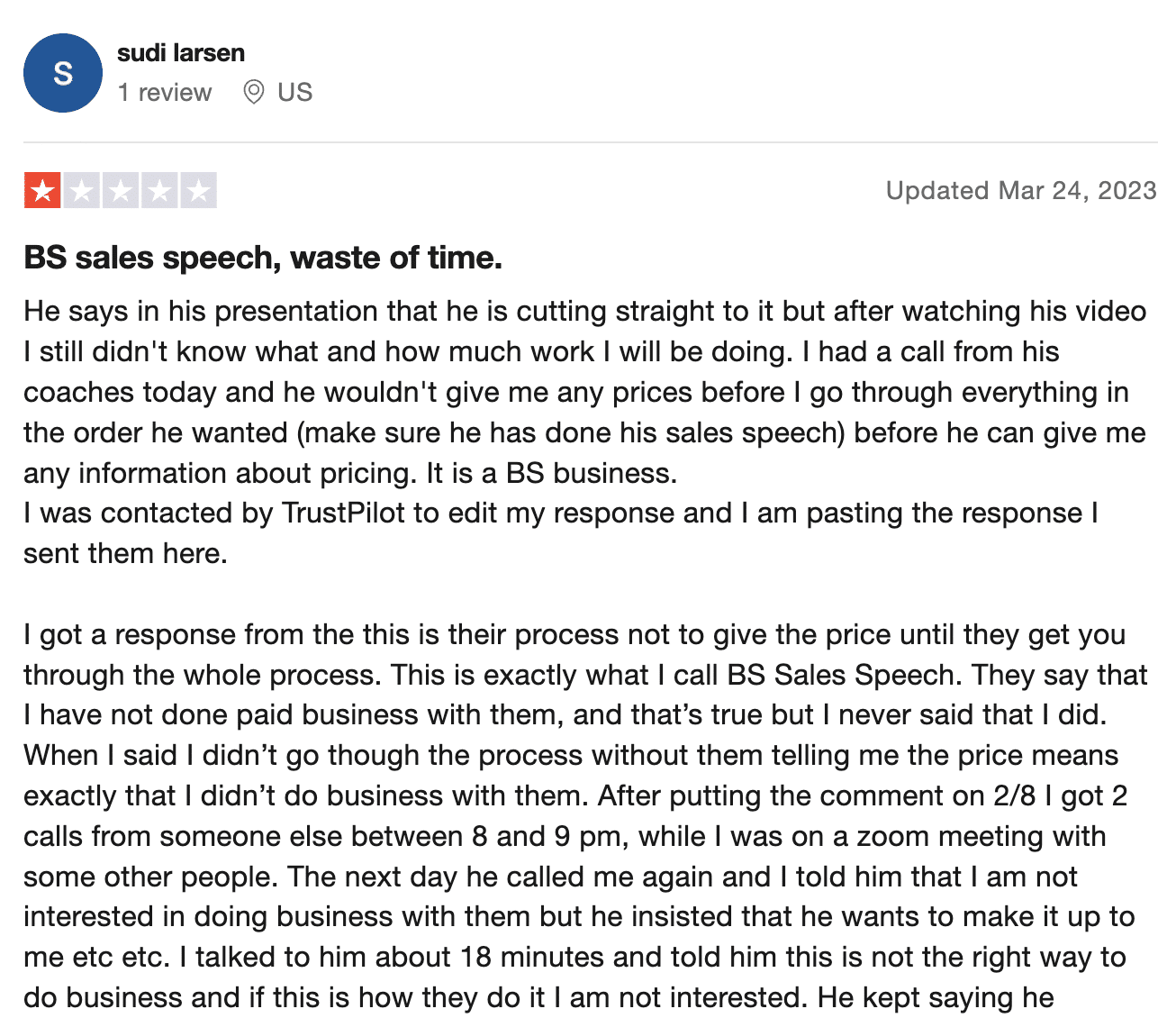The height and width of the screenshot is (1018, 1176).
Task: Click the blue "S" avatar circle
Action: click(63, 73)
